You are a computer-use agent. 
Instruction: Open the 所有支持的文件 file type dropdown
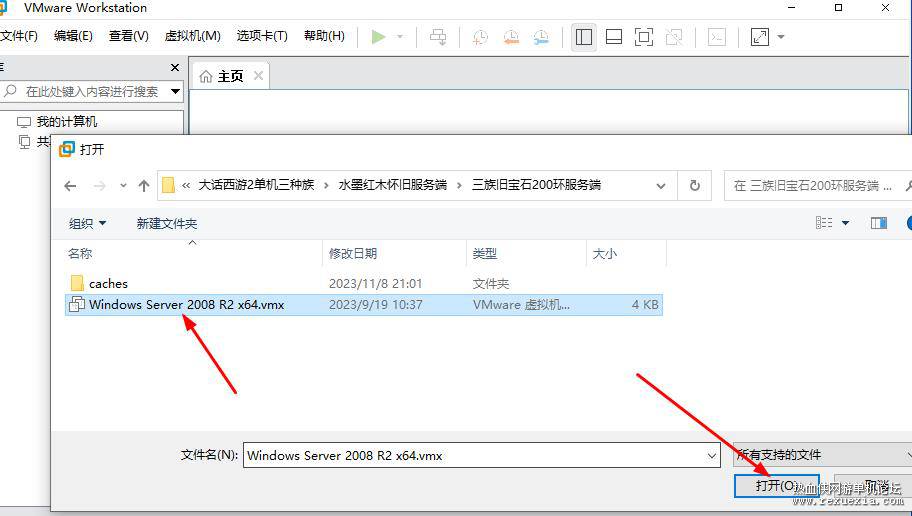[x=821, y=455]
